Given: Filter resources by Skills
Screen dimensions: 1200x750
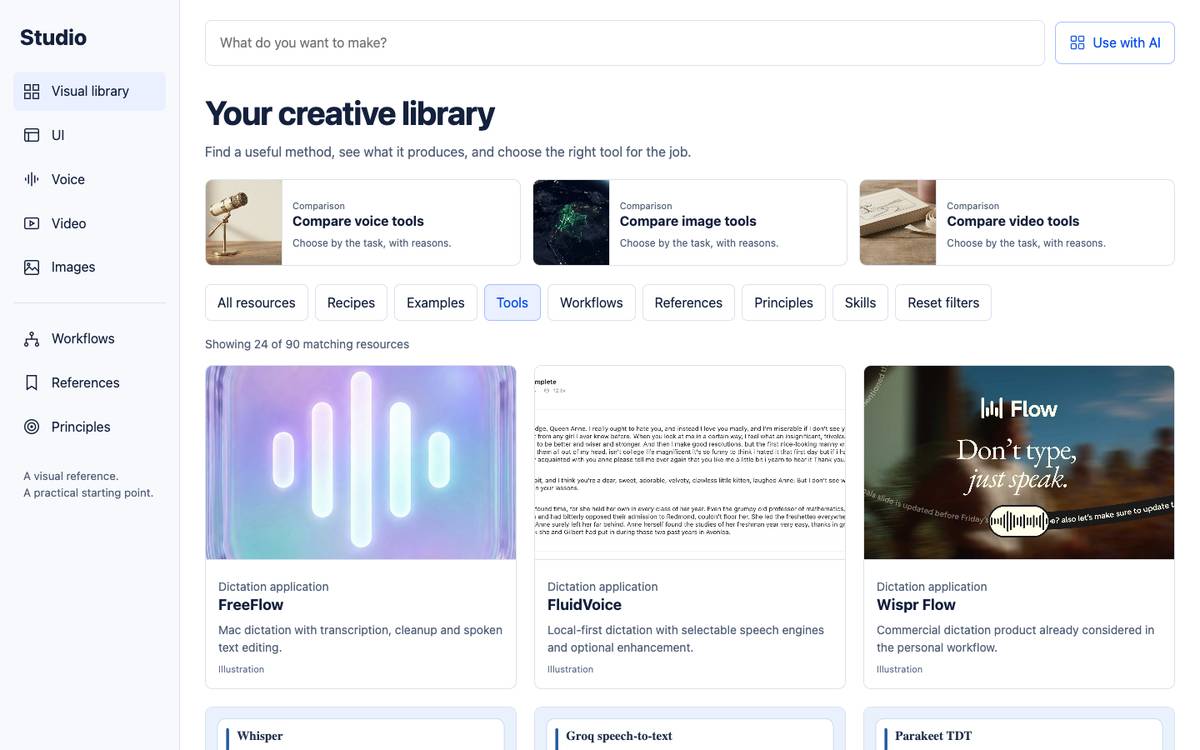Looking at the screenshot, I should [x=860, y=303].
